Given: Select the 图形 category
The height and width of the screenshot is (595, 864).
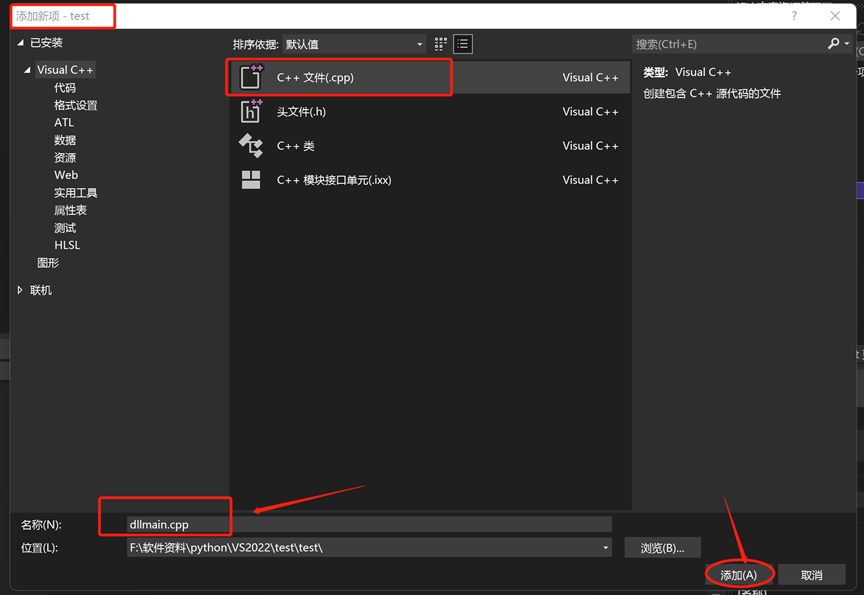Looking at the screenshot, I should click(x=48, y=263).
